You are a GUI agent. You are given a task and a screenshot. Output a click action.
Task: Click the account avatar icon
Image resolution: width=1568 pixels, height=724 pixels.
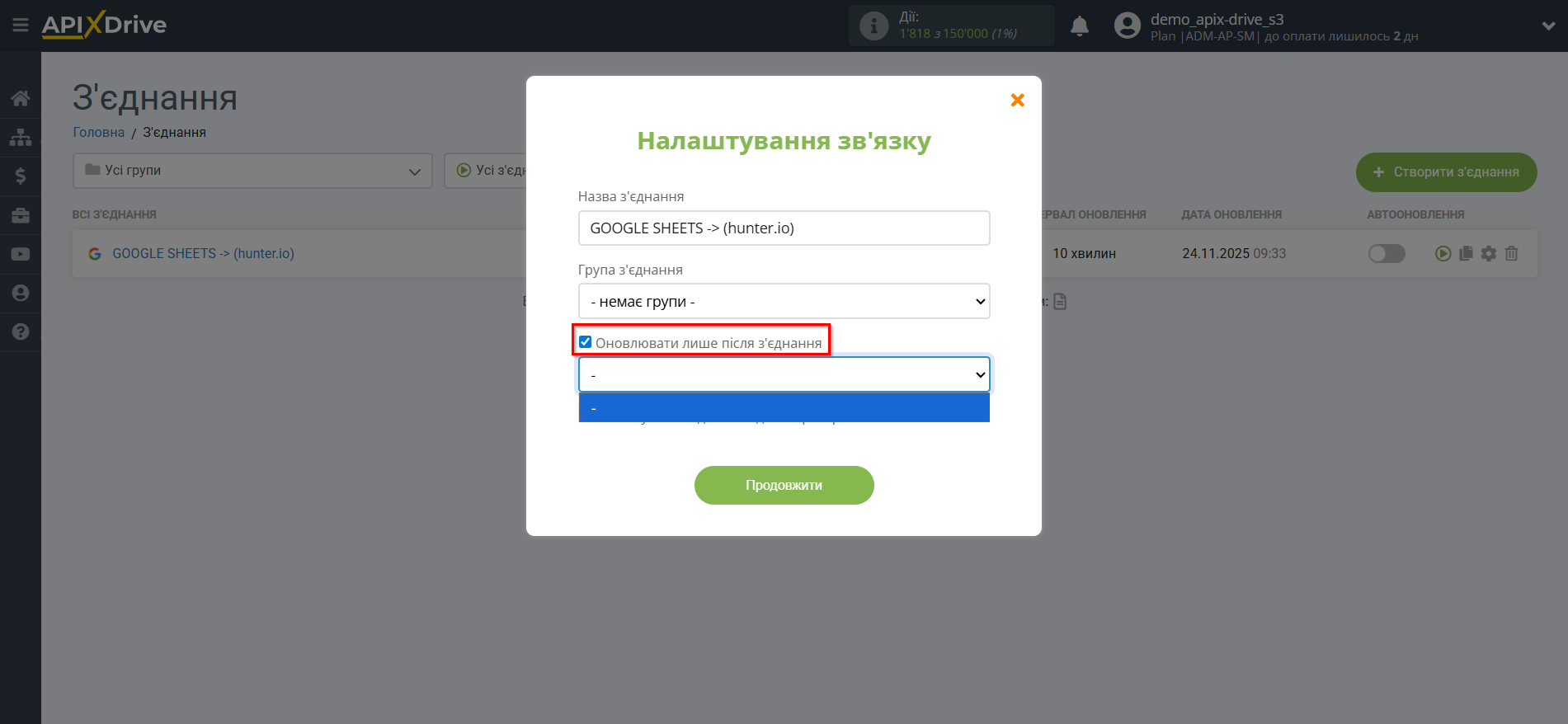tap(1128, 26)
